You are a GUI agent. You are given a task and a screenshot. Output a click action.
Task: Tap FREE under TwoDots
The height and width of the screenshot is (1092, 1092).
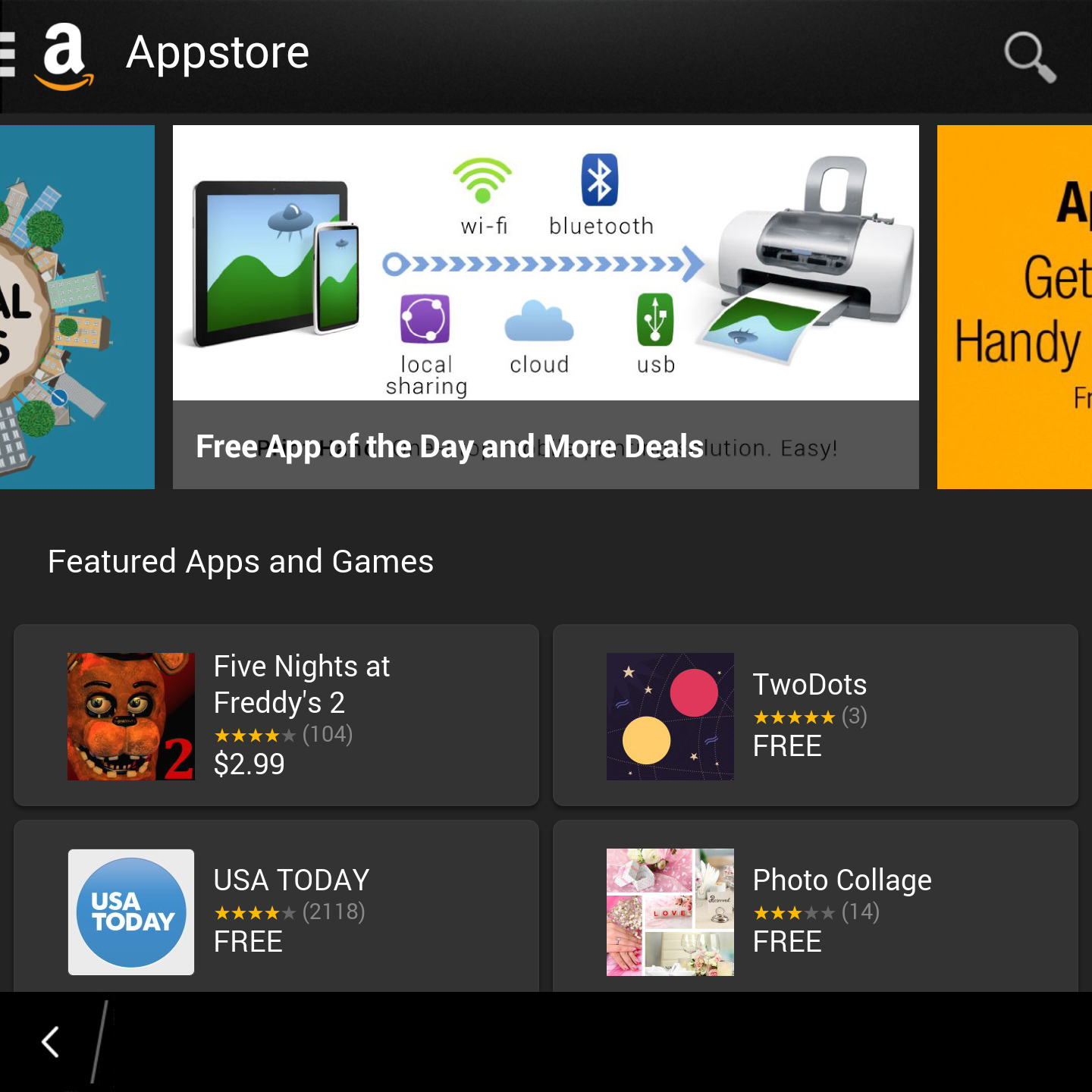point(787,746)
